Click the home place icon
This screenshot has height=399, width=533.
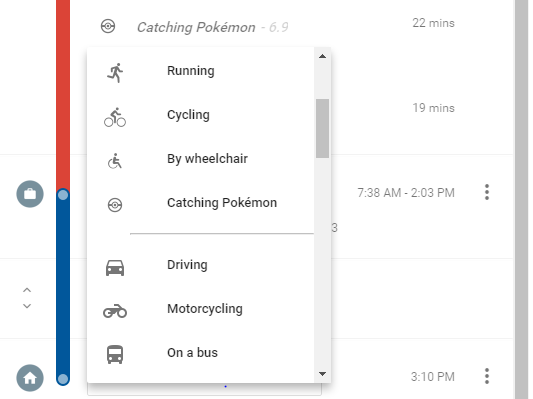click(x=30, y=378)
